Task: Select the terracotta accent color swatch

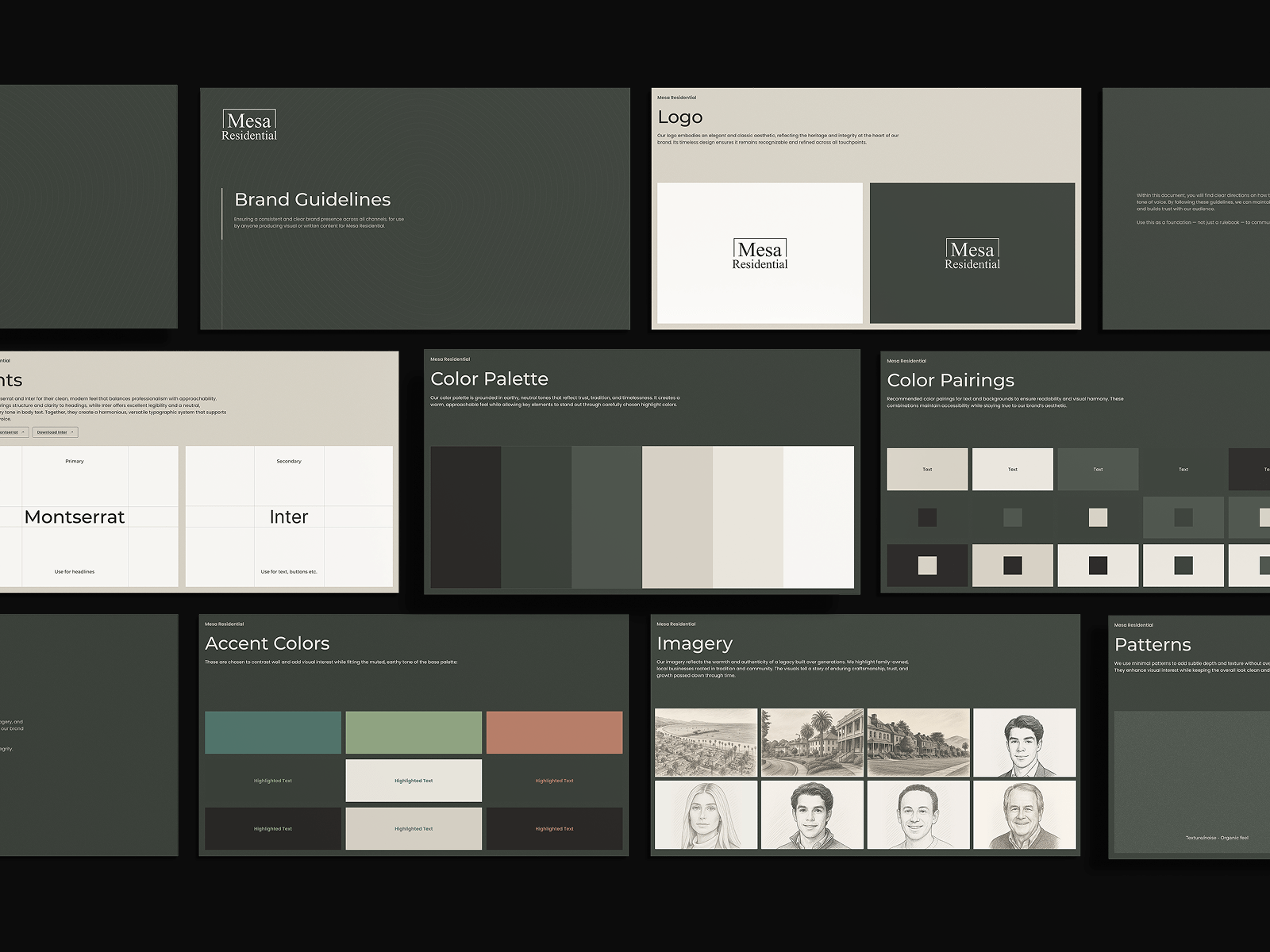Action: (x=554, y=732)
